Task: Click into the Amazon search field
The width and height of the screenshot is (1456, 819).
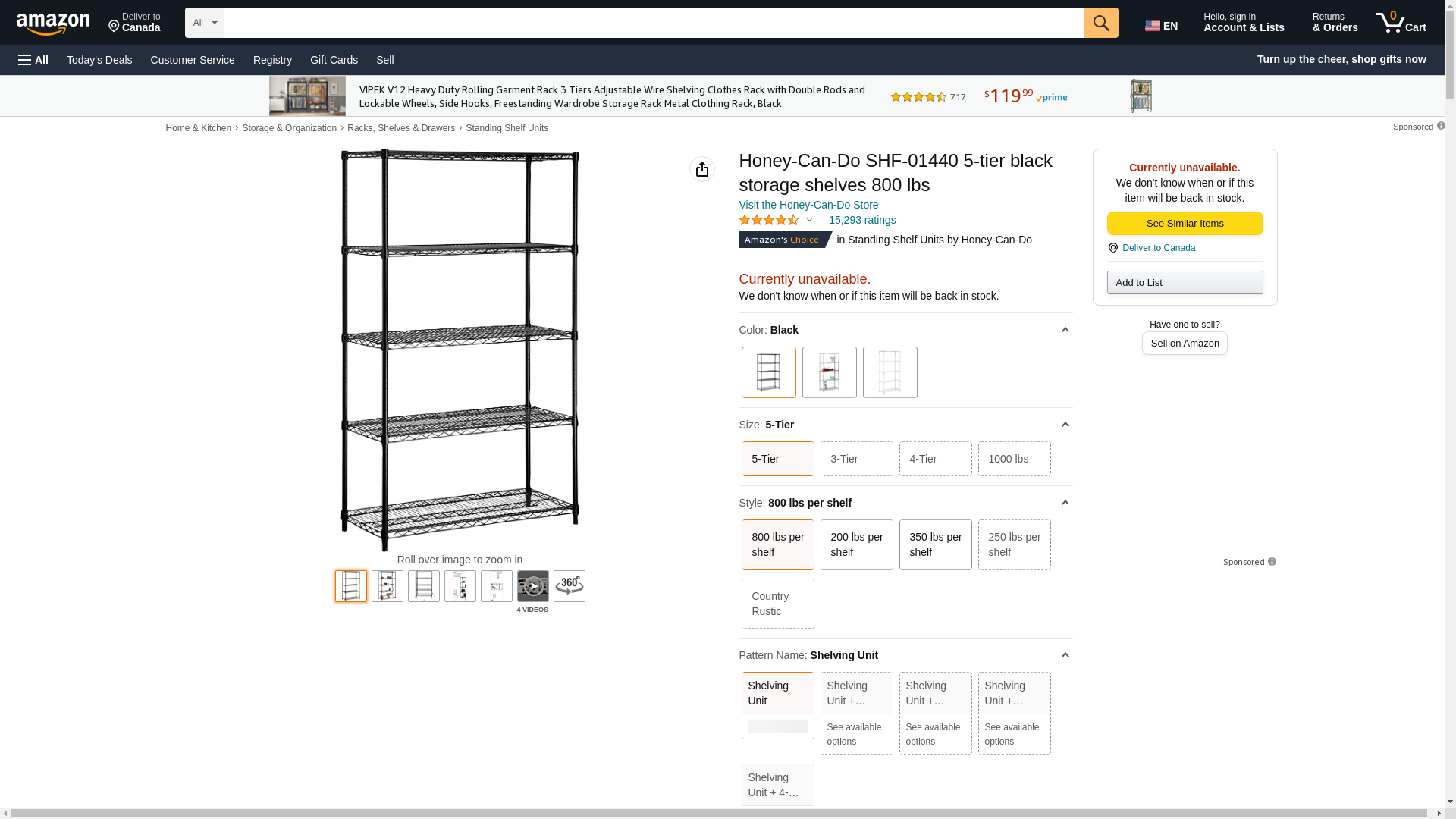Action: tap(654, 23)
